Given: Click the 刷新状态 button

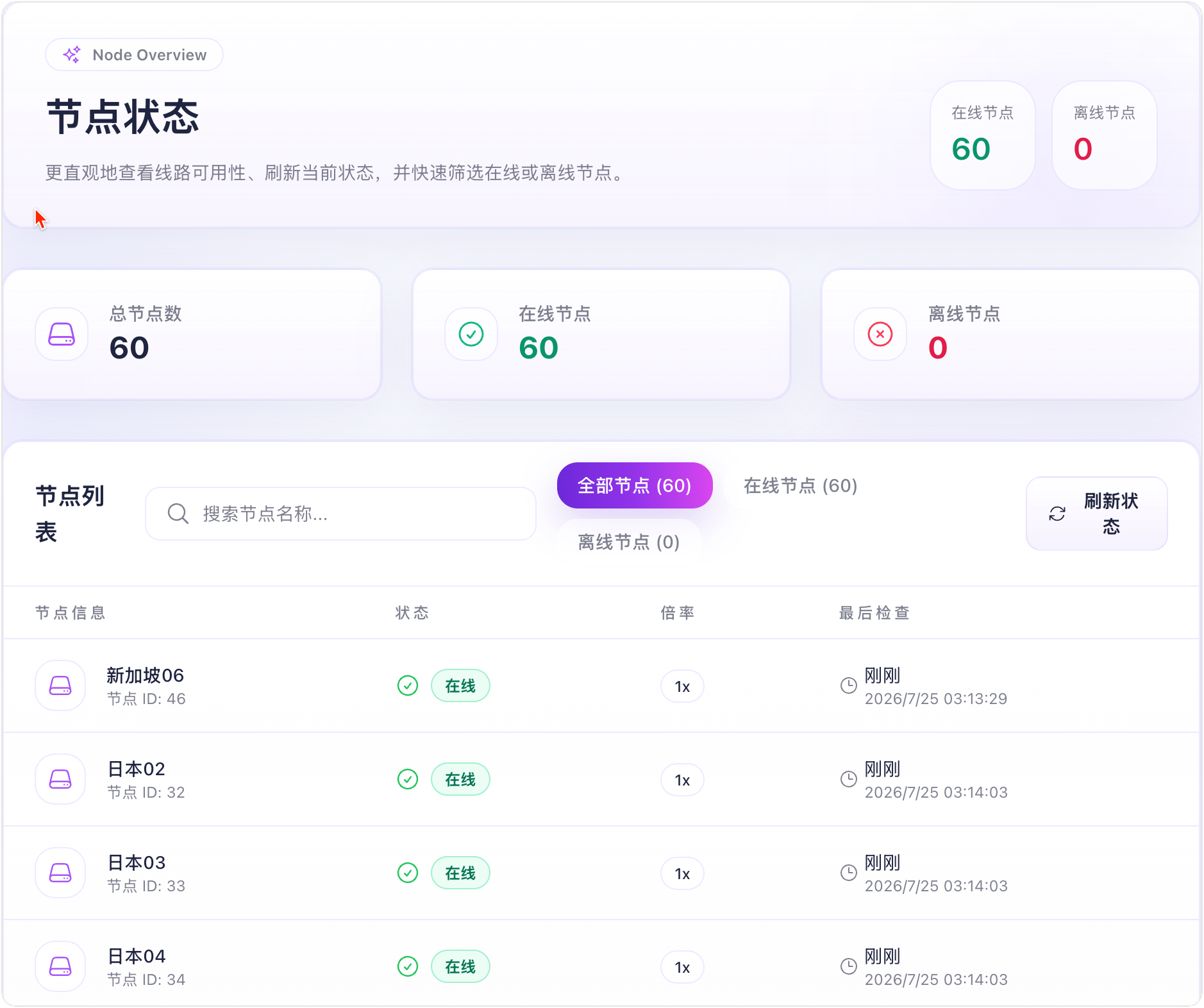Looking at the screenshot, I should [x=1097, y=514].
